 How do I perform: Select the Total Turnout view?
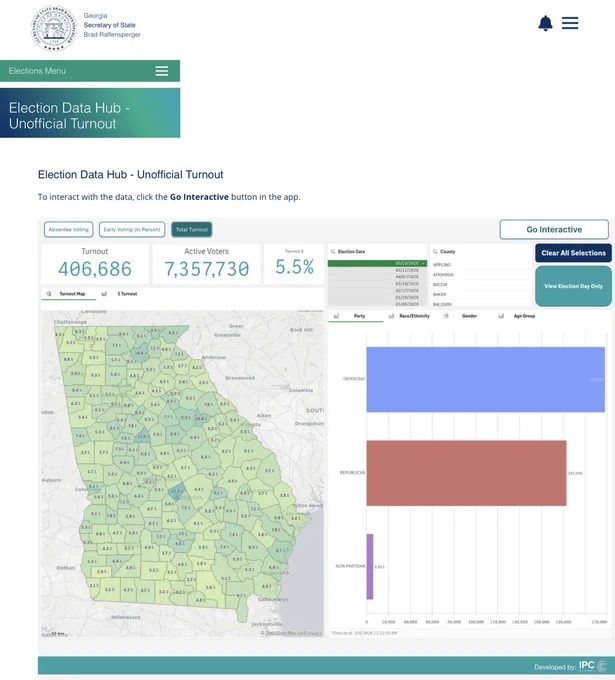pyautogui.click(x=192, y=229)
